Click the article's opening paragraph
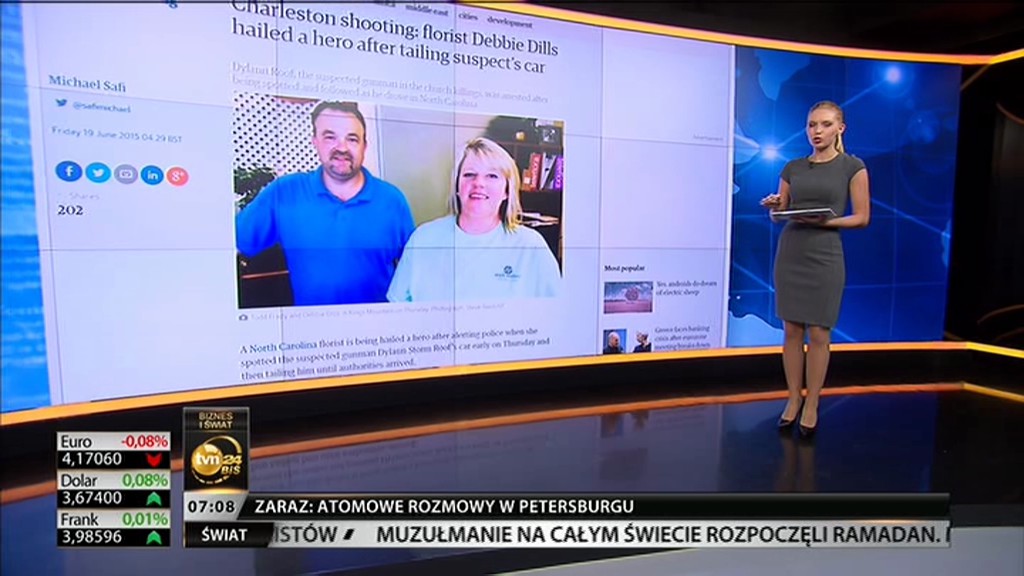 coord(394,353)
